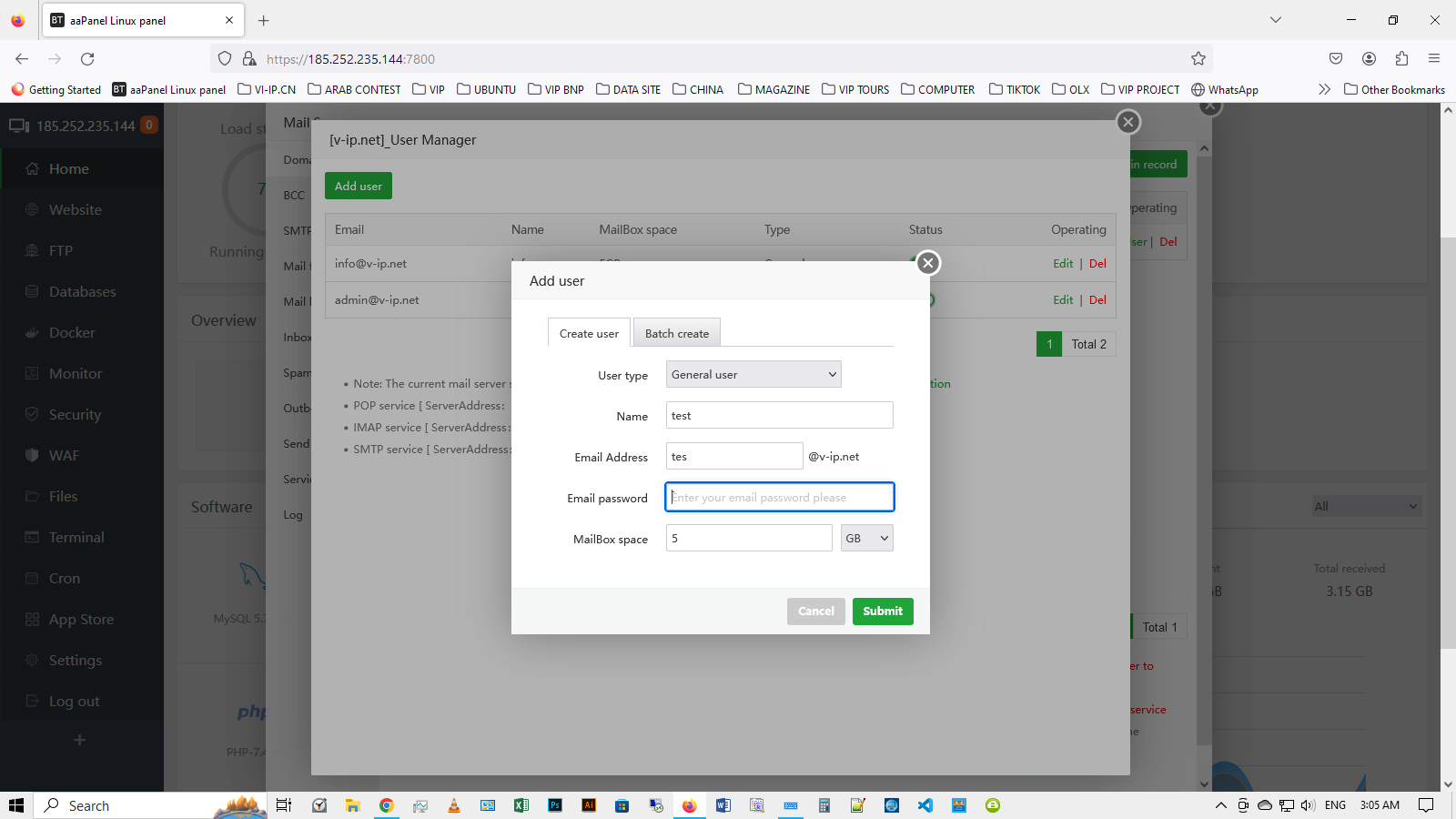Click the browser reload icon
The height and width of the screenshot is (819, 1456).
87,59
